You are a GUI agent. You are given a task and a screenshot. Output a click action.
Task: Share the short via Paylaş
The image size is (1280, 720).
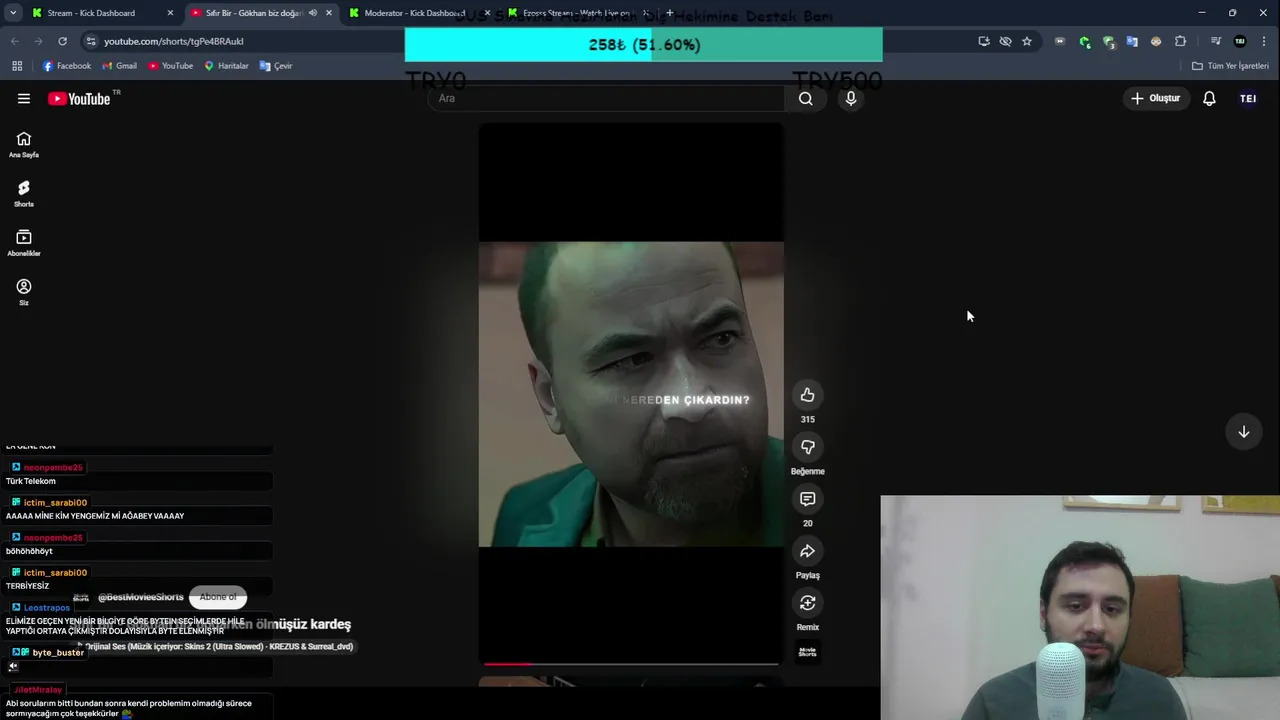pyautogui.click(x=807, y=551)
